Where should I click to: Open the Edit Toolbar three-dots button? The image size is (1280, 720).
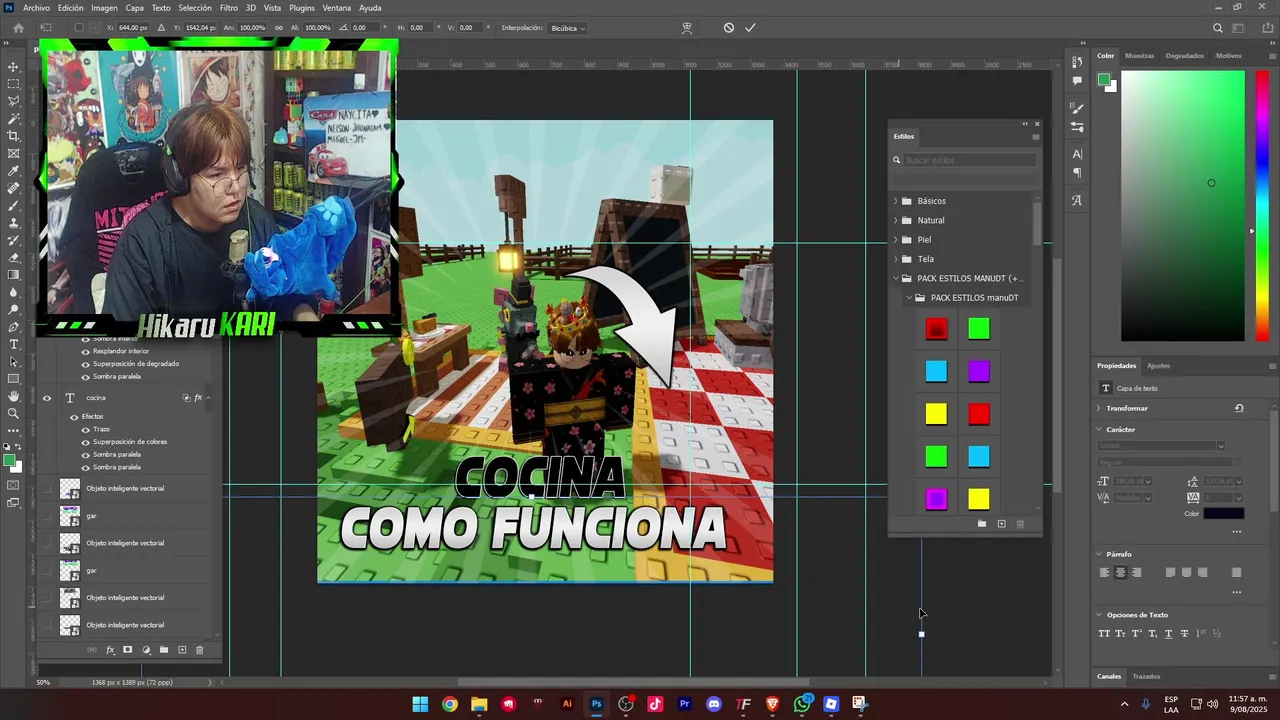pos(13,430)
